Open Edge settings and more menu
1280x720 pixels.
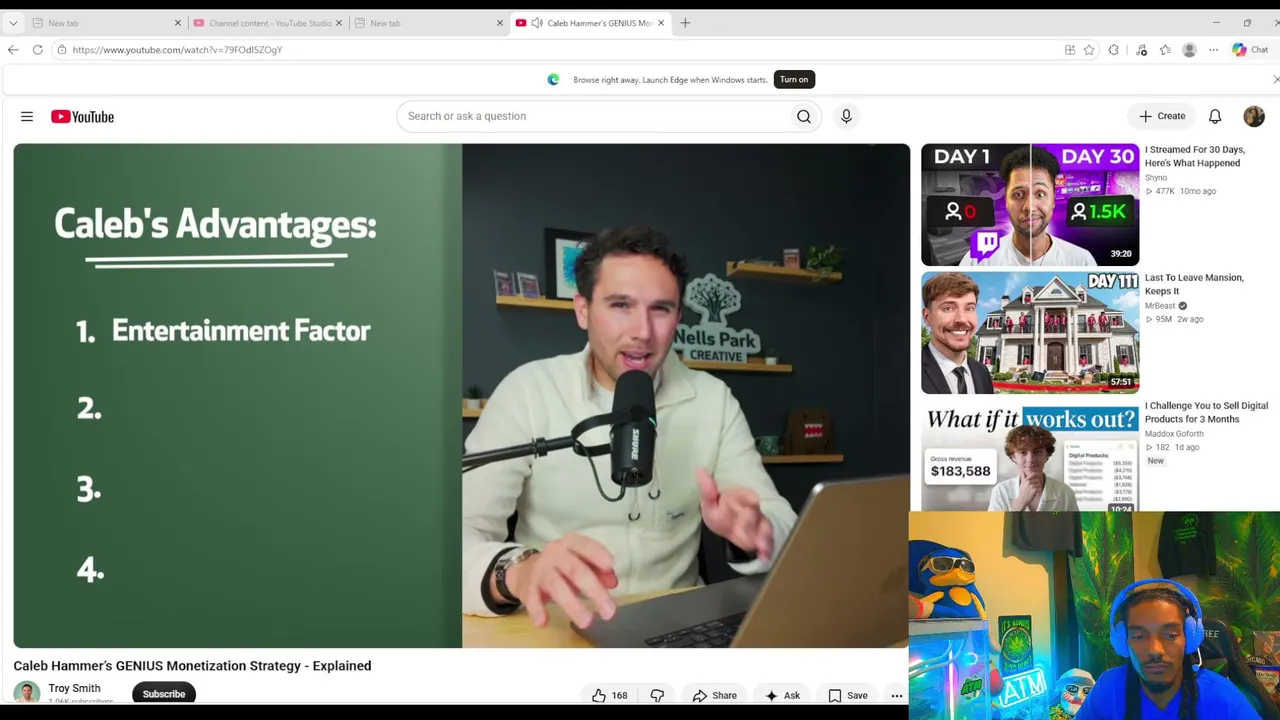[x=1213, y=50]
